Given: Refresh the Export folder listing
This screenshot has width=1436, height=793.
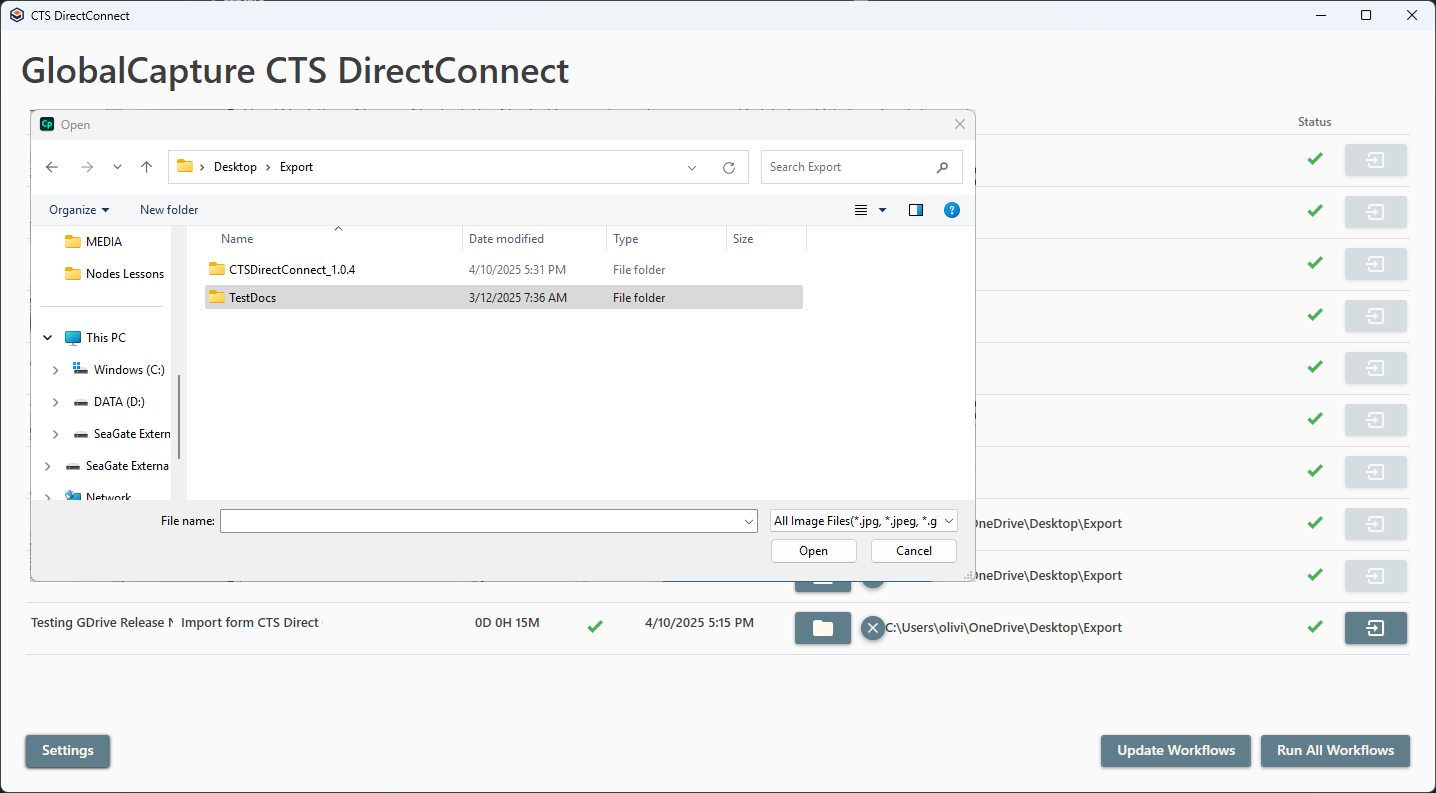Looking at the screenshot, I should pos(729,167).
